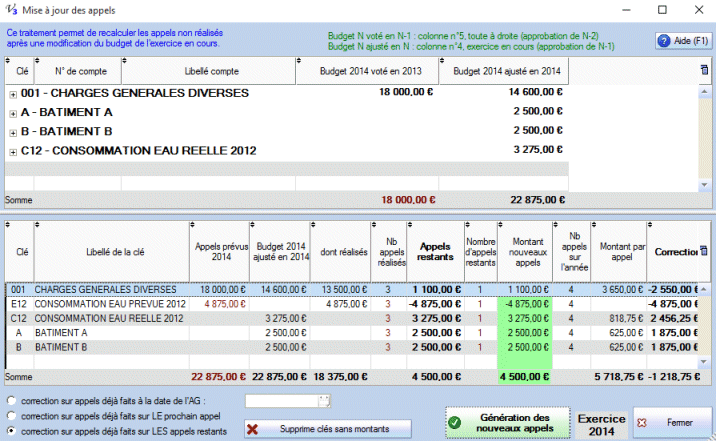Screen dimensions: 716x441
Task: Expand the 001 - CHARGES GENERALES DIVERSES row
Action: pyautogui.click(x=12, y=93)
